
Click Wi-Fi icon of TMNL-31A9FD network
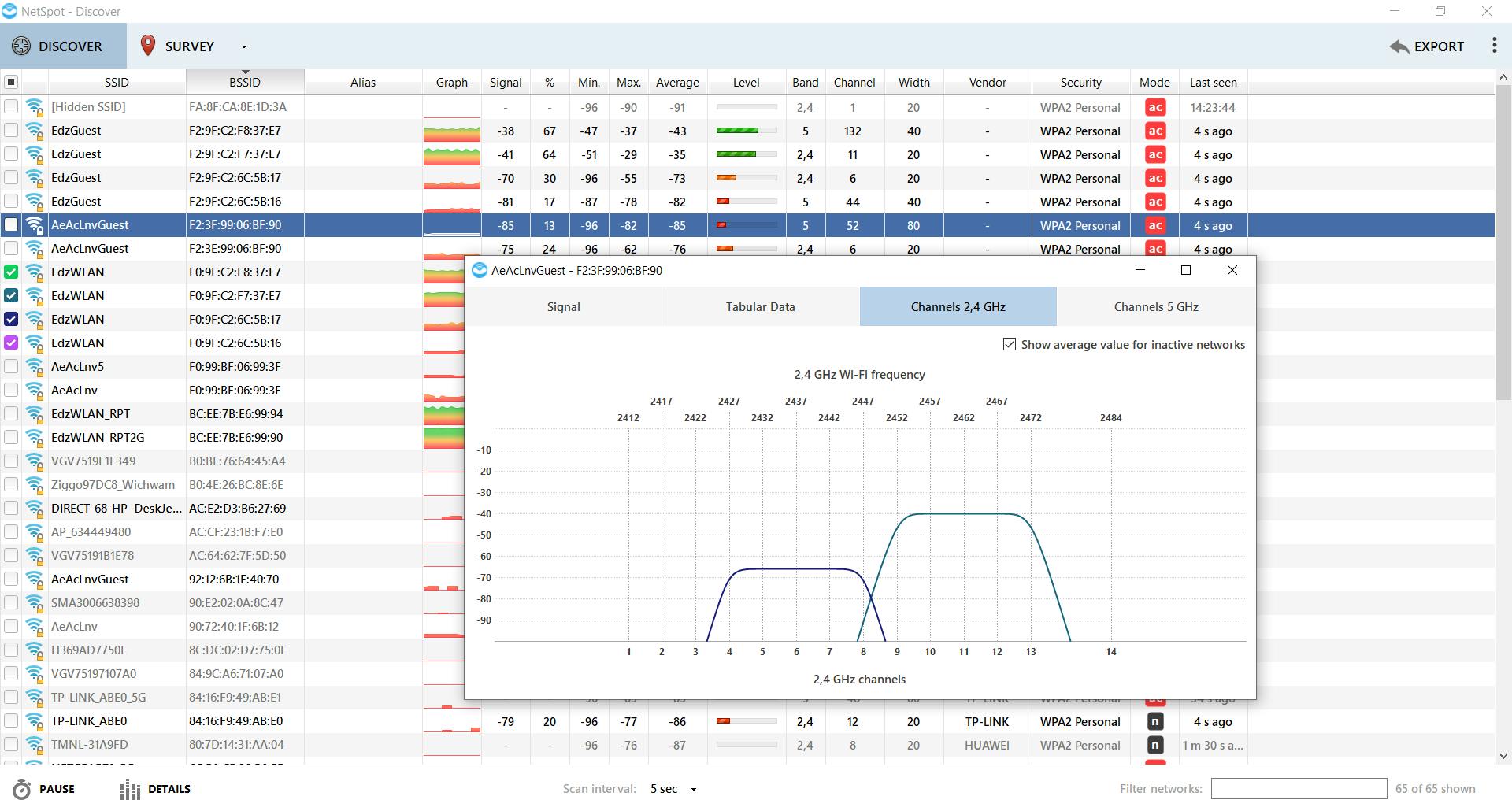(35, 745)
